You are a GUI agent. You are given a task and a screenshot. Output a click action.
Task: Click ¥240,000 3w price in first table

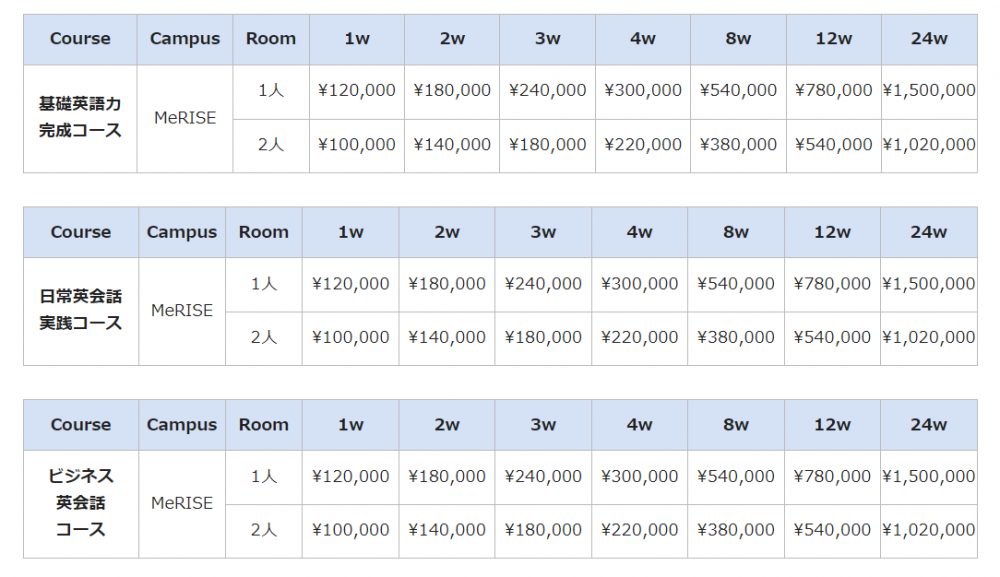547,91
